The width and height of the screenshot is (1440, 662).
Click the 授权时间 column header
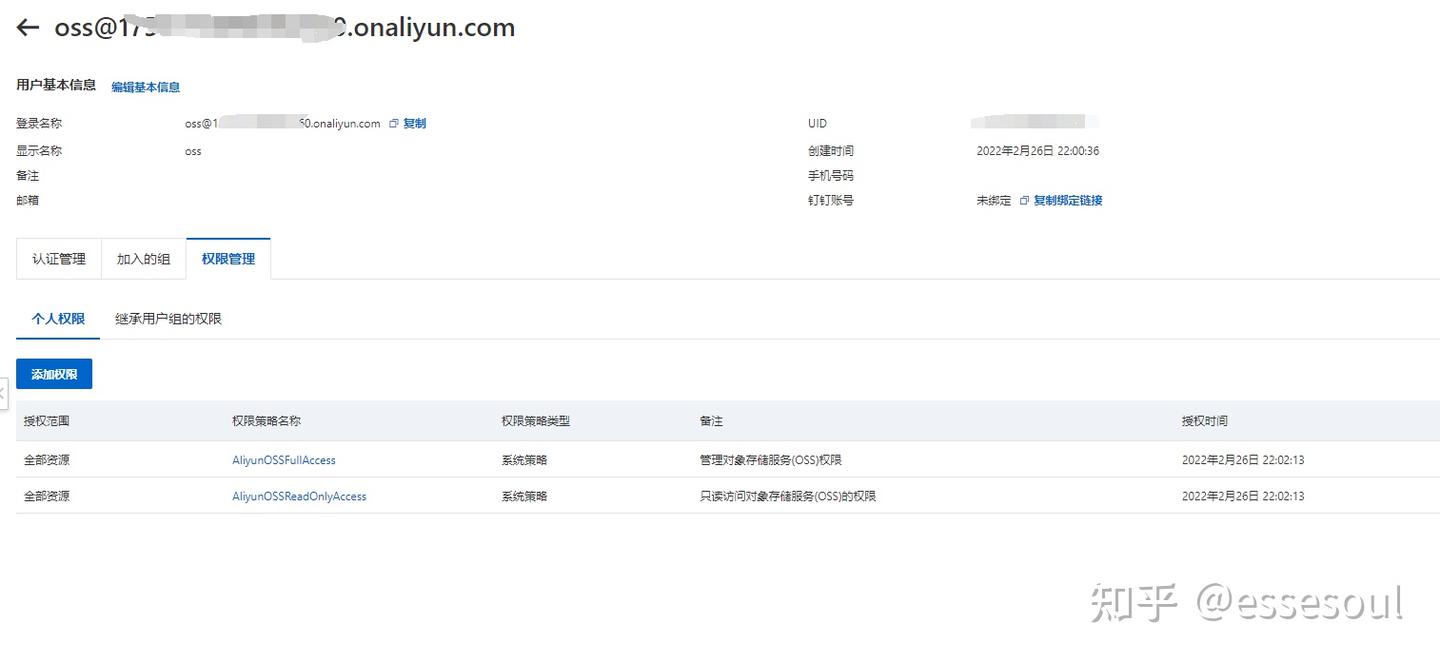(1204, 420)
